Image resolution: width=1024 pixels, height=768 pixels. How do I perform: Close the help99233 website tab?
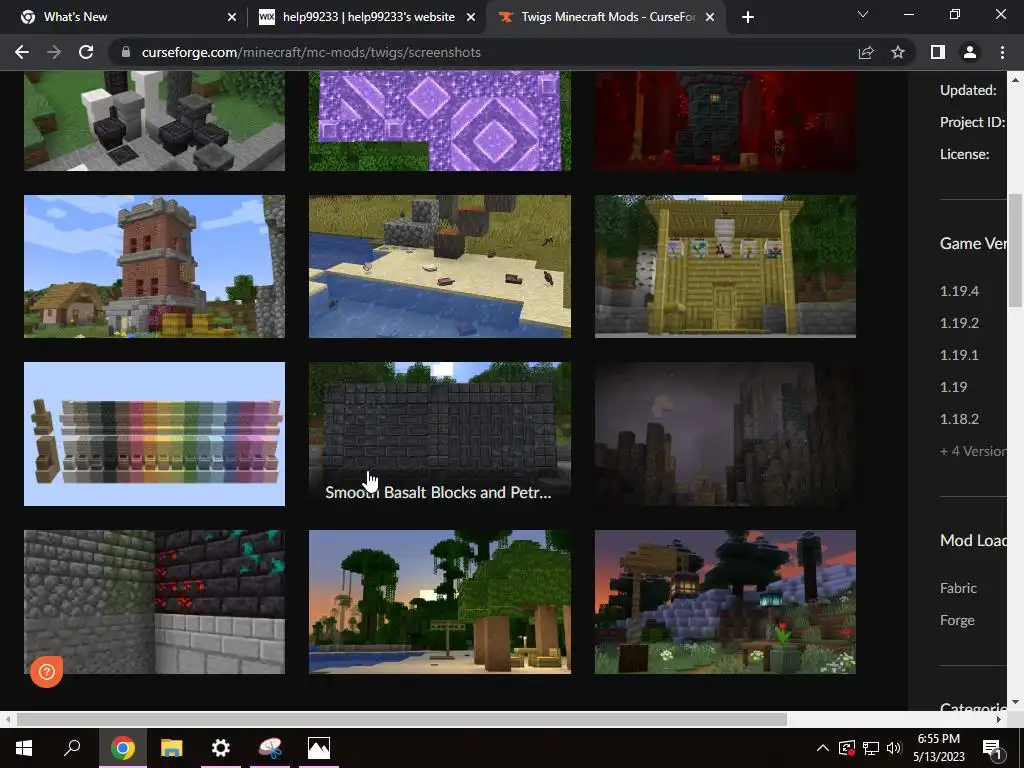(471, 17)
